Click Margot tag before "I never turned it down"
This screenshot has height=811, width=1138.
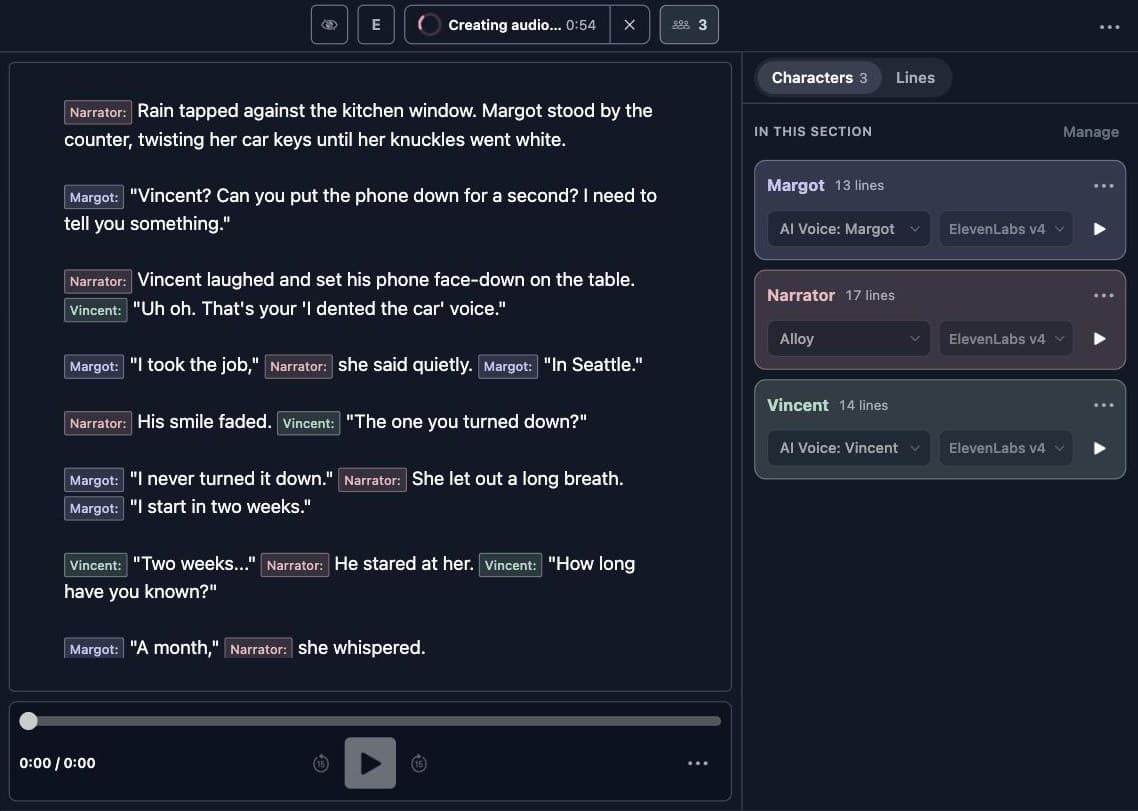click(94, 480)
